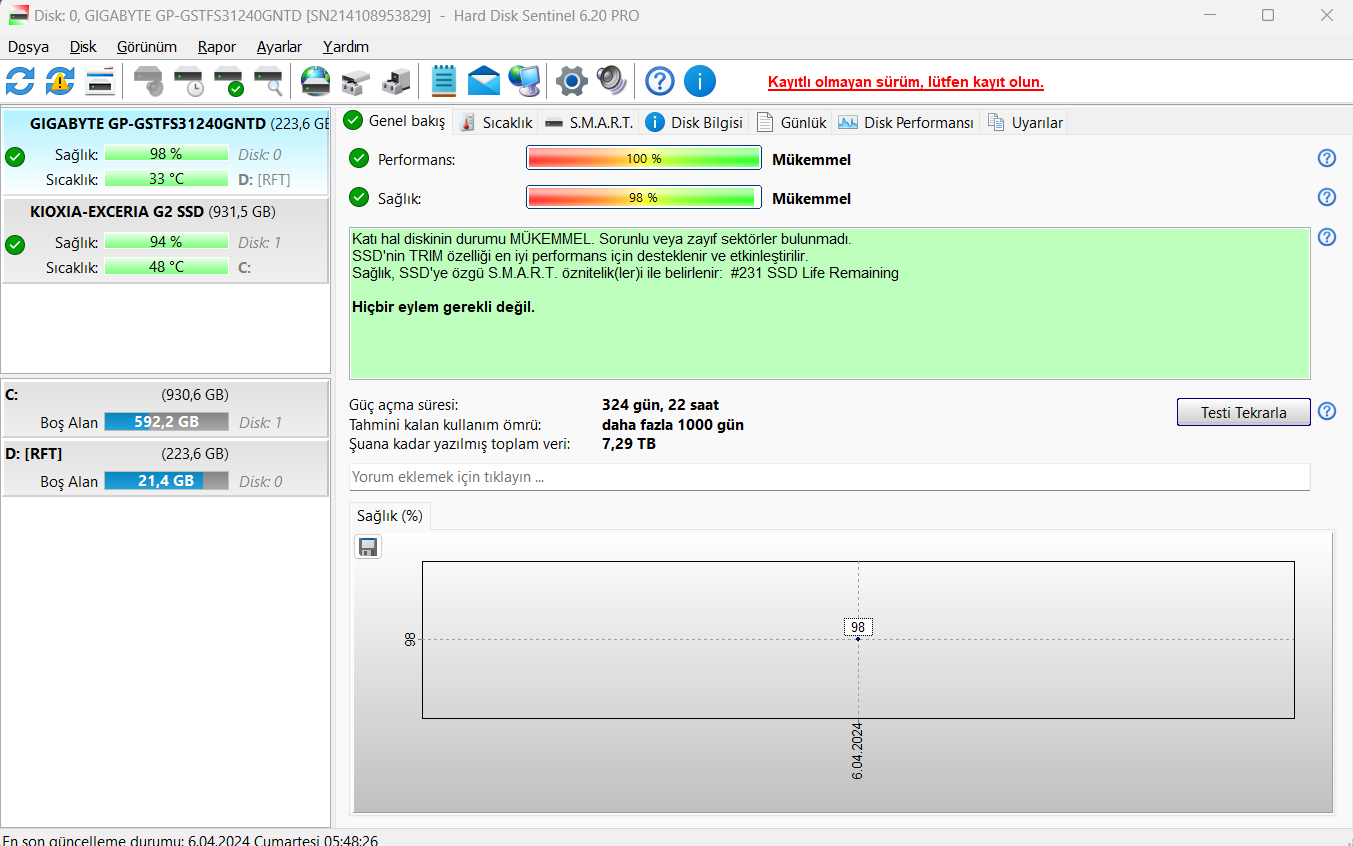Click the disk with magnifying glass icon
The width and height of the screenshot is (1353, 846).
tap(268, 81)
